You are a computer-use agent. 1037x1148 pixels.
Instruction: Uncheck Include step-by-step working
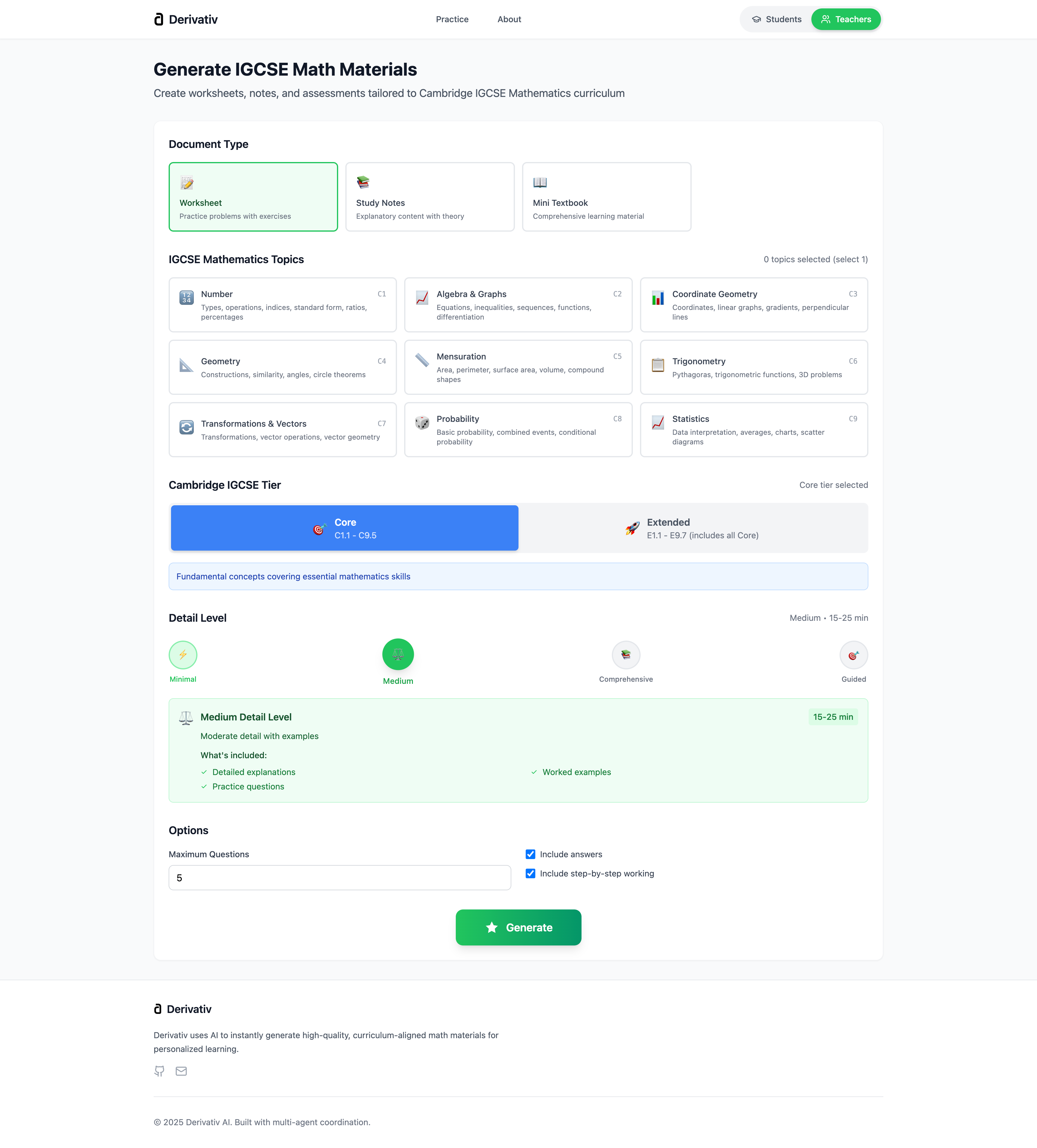[x=530, y=873]
